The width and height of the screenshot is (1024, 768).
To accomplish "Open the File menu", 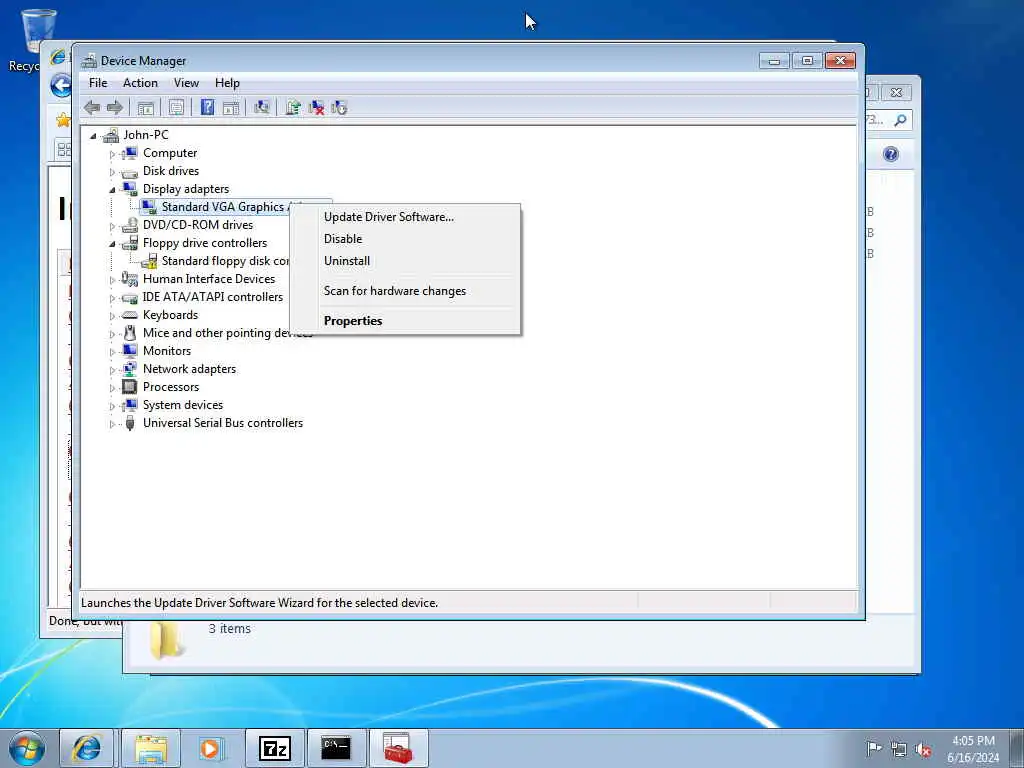I will click(98, 83).
